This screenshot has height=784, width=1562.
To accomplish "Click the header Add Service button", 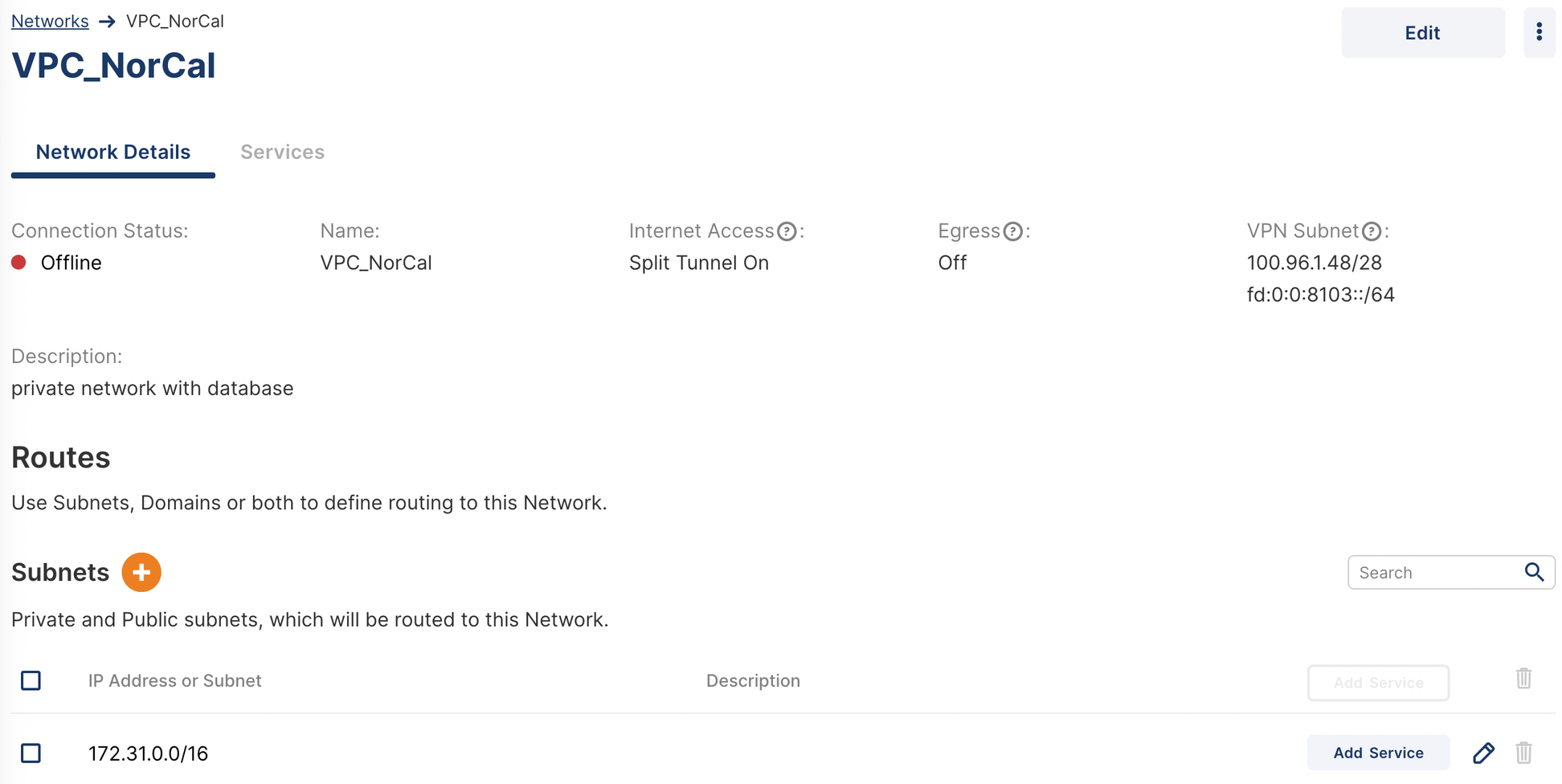I will coord(1378,683).
